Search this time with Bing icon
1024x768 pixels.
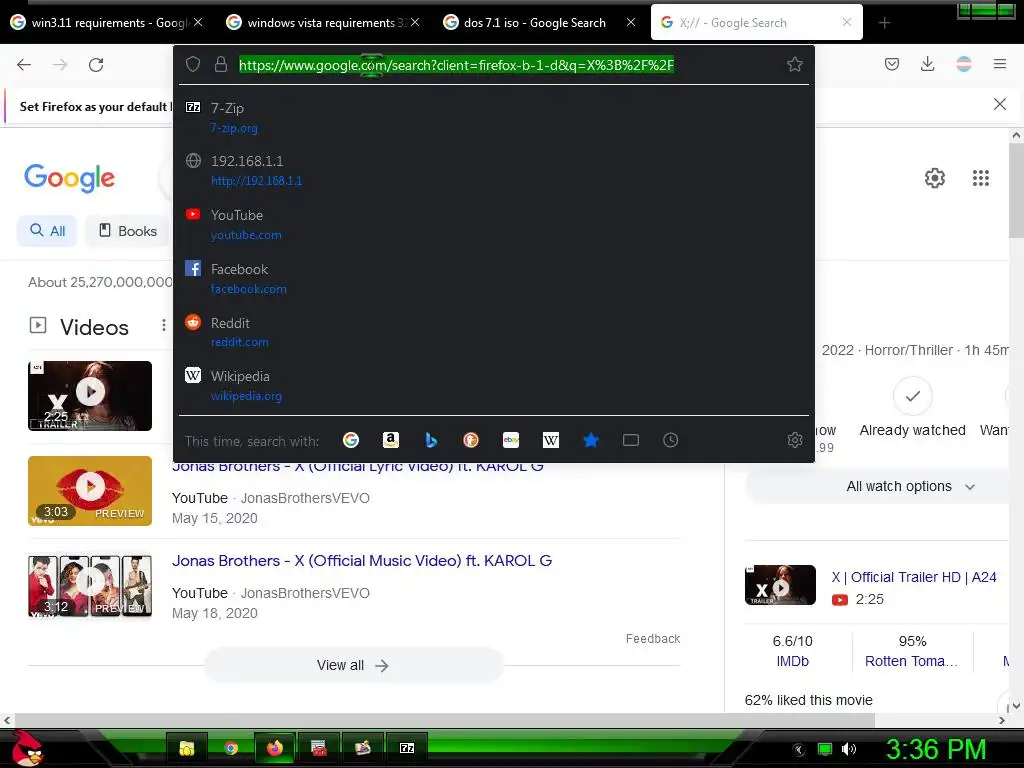(x=430, y=440)
